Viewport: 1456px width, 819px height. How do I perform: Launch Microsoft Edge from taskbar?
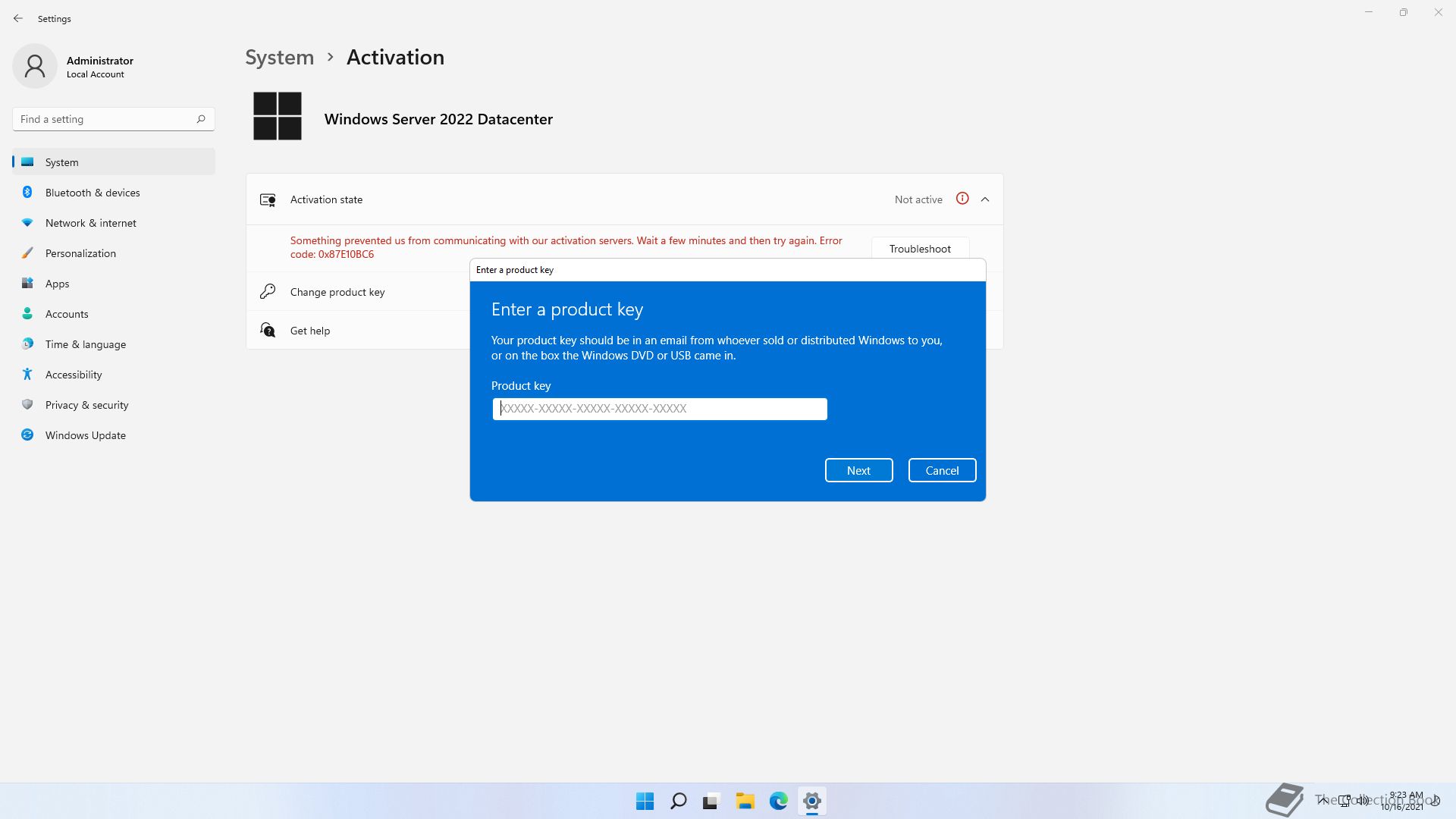[x=778, y=801]
